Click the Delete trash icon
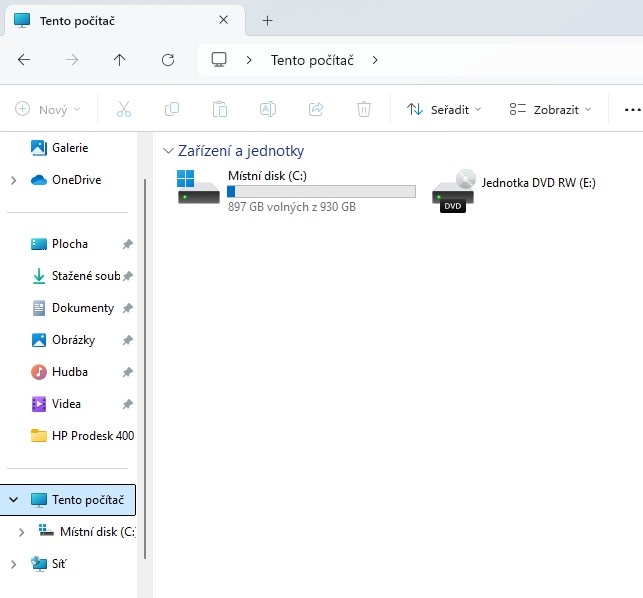Image resolution: width=643 pixels, height=598 pixels. click(364, 109)
